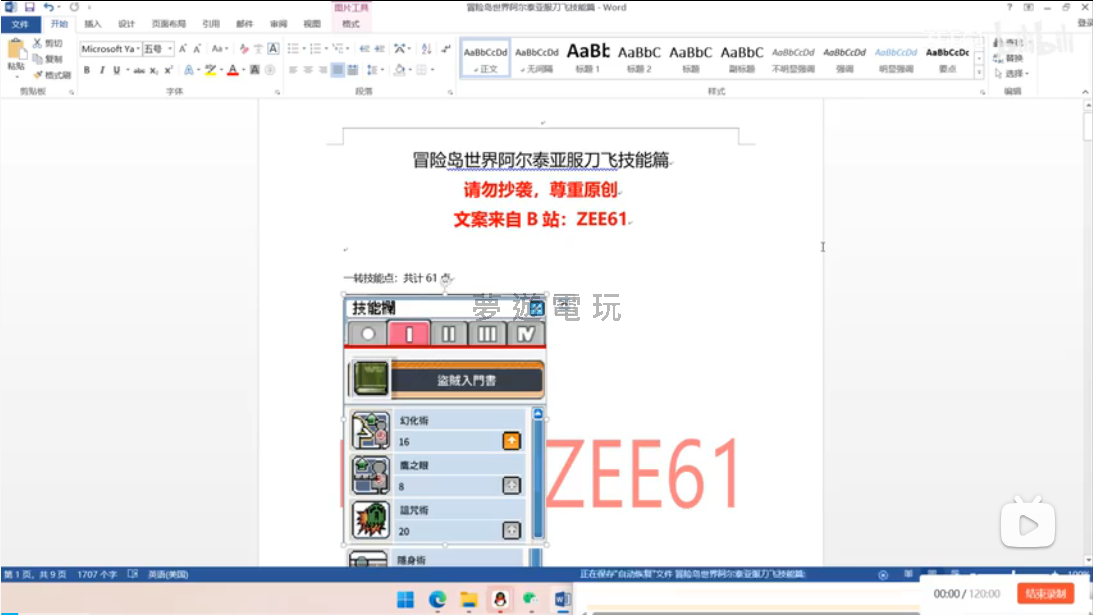Open the 文件 (File) menu tab
The height and width of the screenshot is (615, 1093).
pyautogui.click(x=20, y=24)
